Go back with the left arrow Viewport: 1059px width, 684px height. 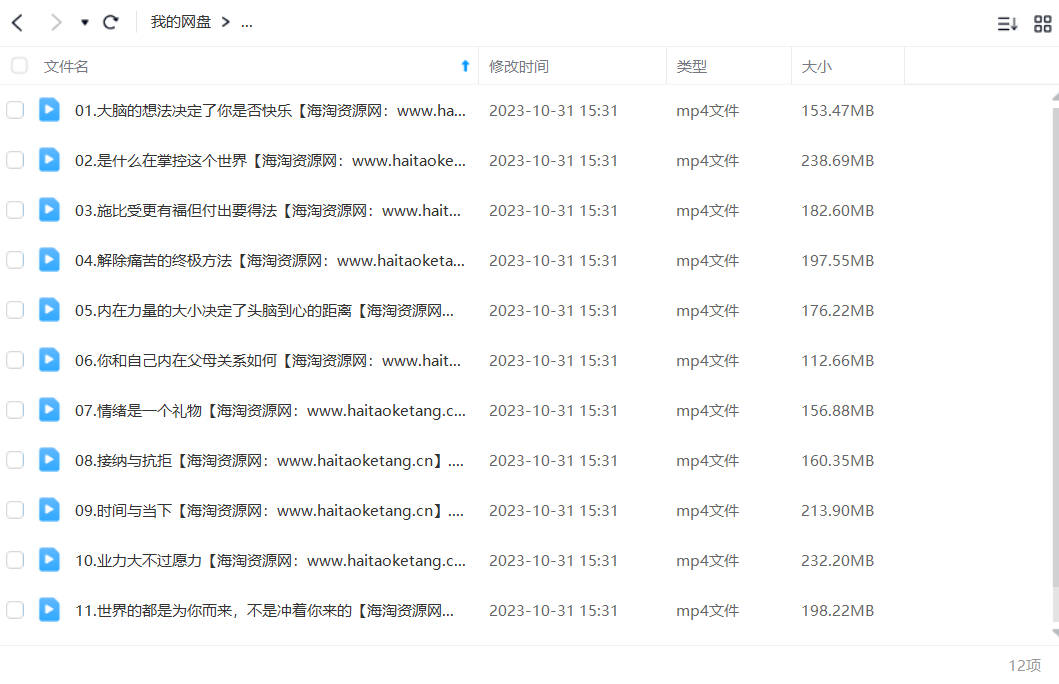(18, 23)
